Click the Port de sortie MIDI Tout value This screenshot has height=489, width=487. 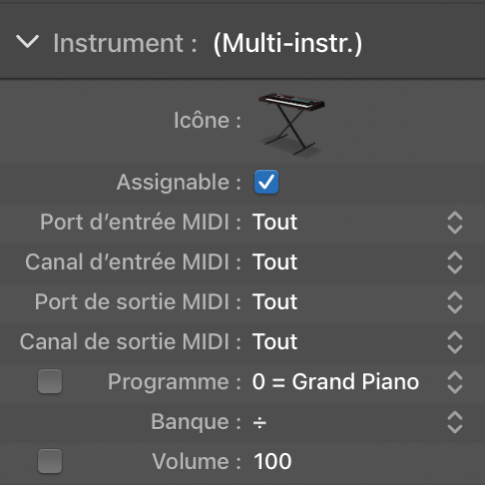pyautogui.click(x=275, y=302)
